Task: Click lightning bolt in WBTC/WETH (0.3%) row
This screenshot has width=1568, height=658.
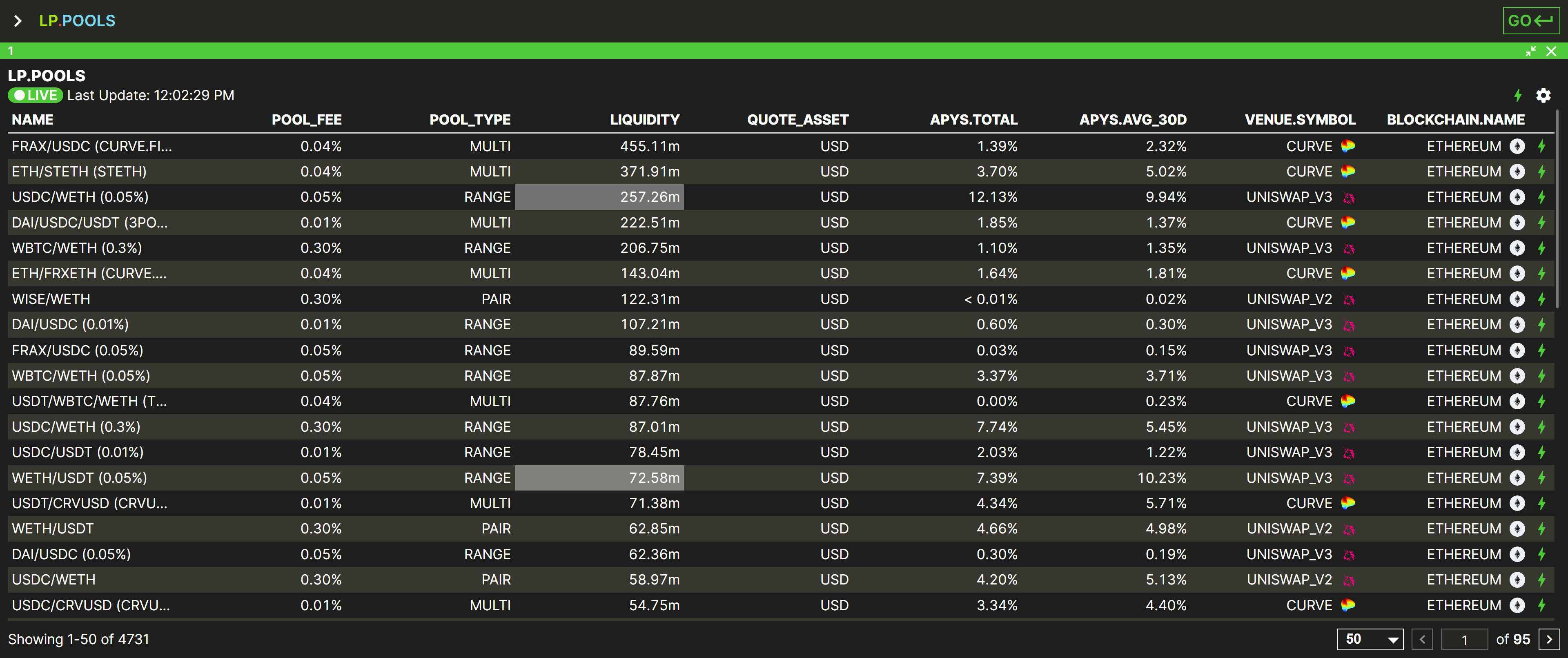Action: pos(1541,248)
